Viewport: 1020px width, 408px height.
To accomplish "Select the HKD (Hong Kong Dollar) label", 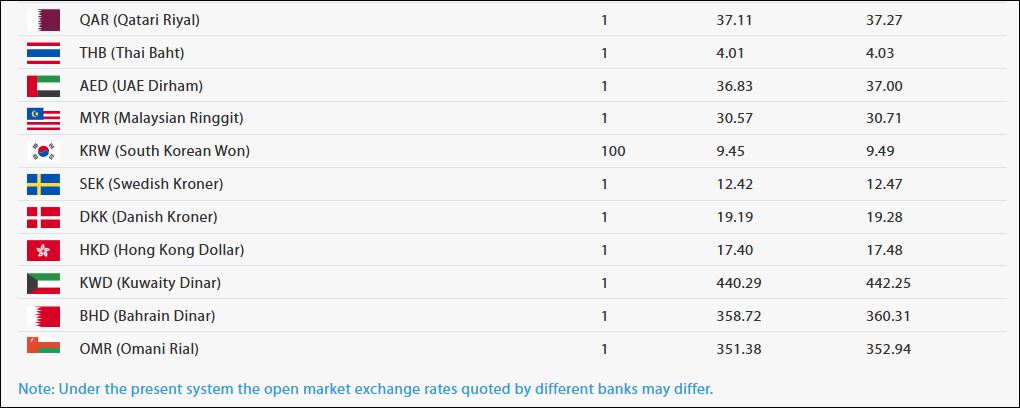I will 161,250.
